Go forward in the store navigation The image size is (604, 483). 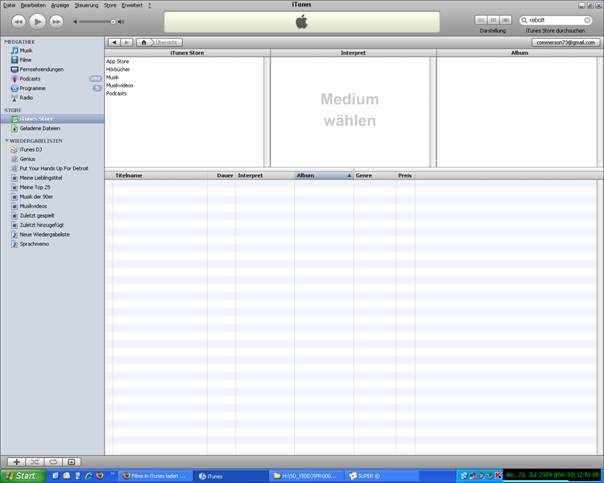click(127, 42)
